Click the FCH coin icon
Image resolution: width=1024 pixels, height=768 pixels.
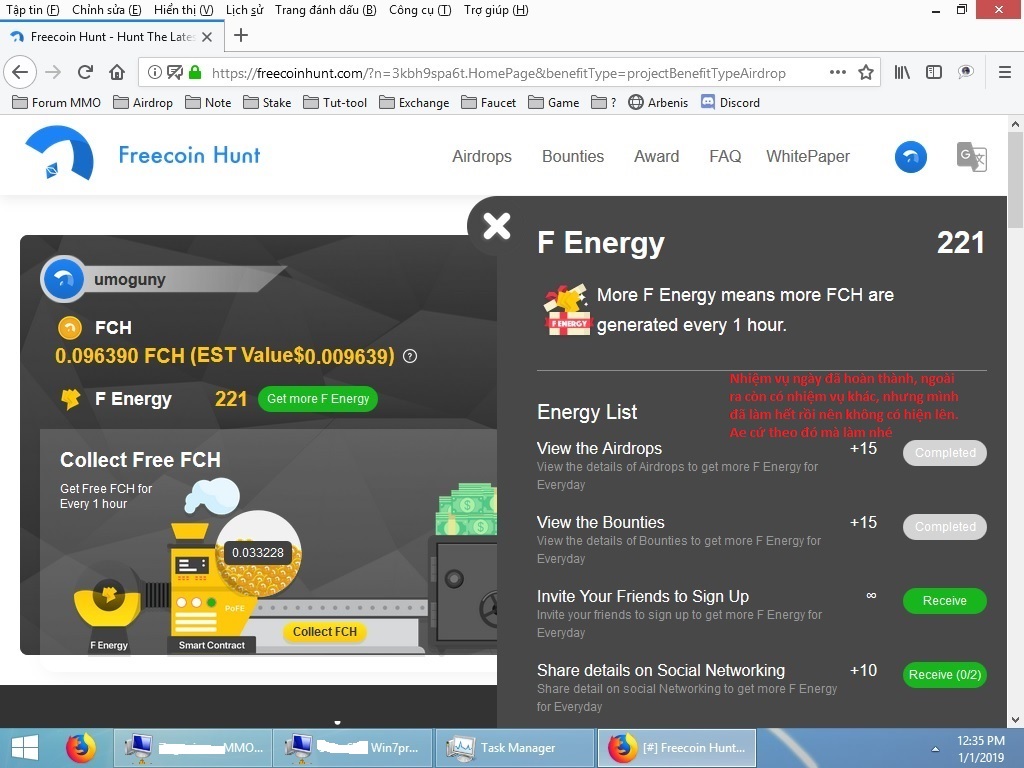click(x=70, y=327)
